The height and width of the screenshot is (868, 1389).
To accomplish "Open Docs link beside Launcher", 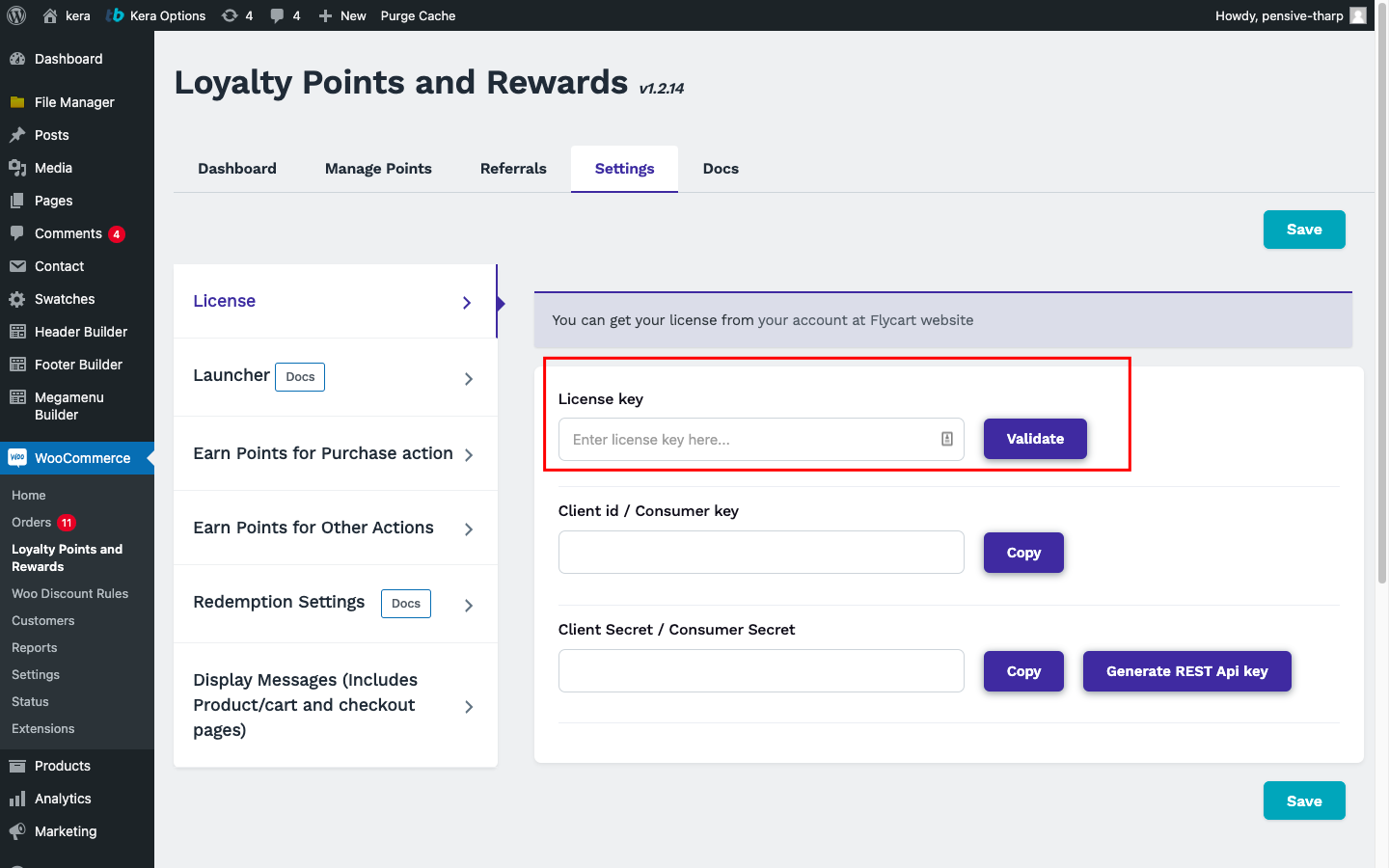I will [300, 377].
